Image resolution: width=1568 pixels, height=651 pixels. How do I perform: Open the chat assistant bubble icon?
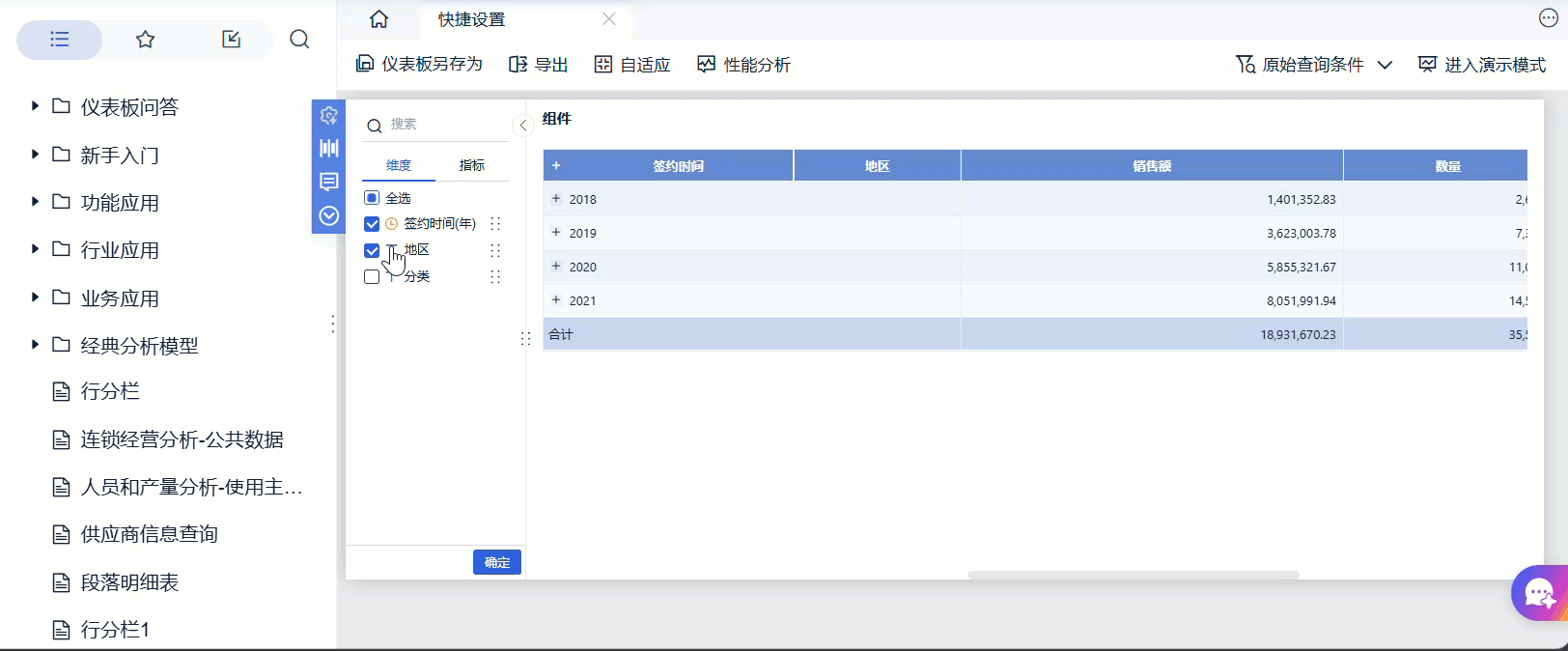1539,592
